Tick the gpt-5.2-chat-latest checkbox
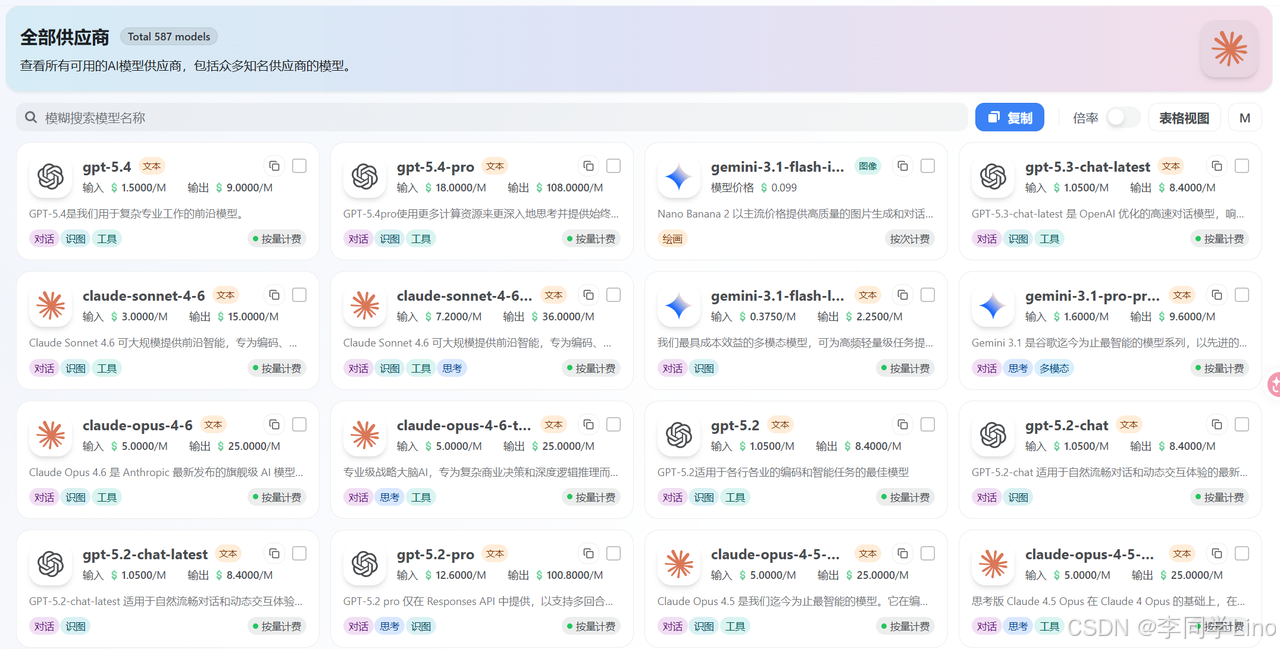Screen dimensions: 1280x649 [299, 553]
